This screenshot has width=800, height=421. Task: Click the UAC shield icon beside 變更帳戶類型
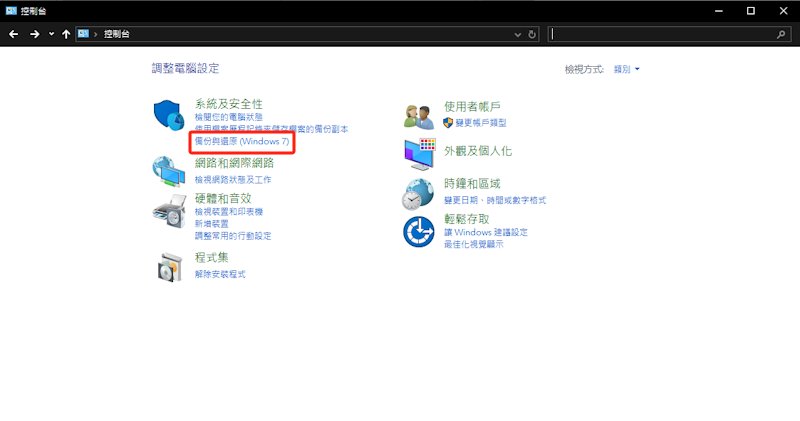(x=448, y=122)
